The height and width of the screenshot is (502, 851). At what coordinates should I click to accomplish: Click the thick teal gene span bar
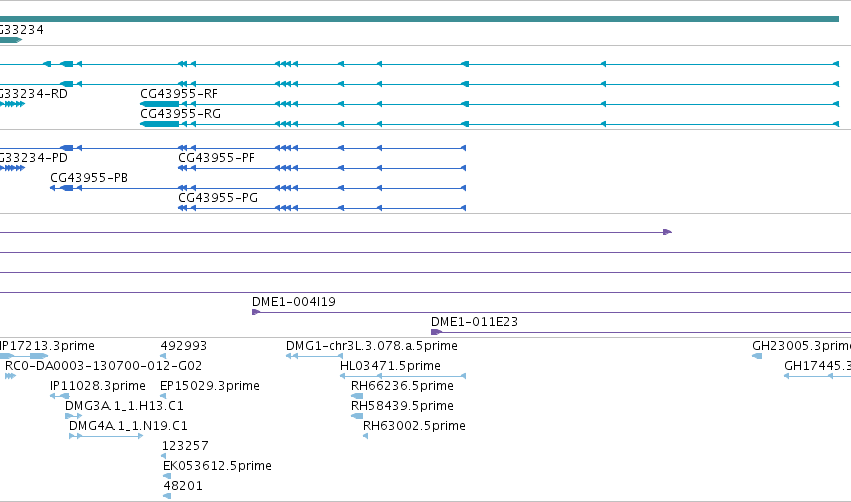pos(420,19)
